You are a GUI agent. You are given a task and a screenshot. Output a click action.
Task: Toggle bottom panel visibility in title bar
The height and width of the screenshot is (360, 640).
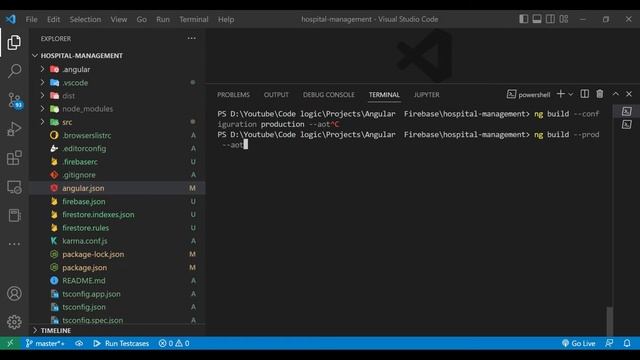537,19
